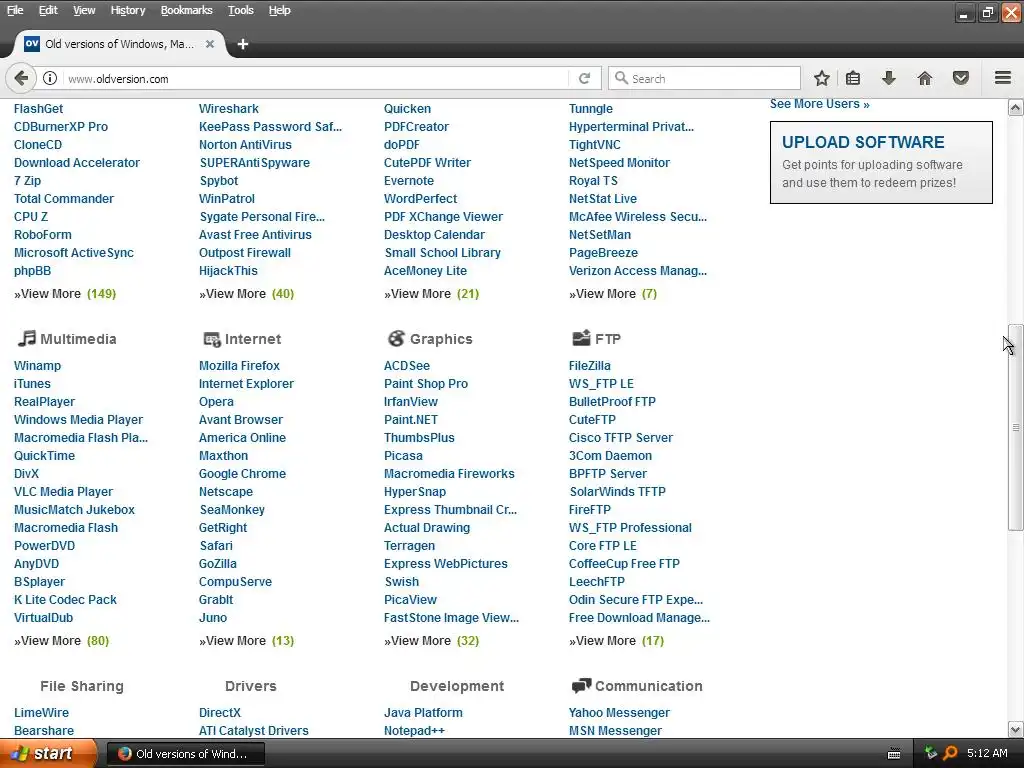Open the Tools menu
The image size is (1024, 768).
click(x=240, y=10)
